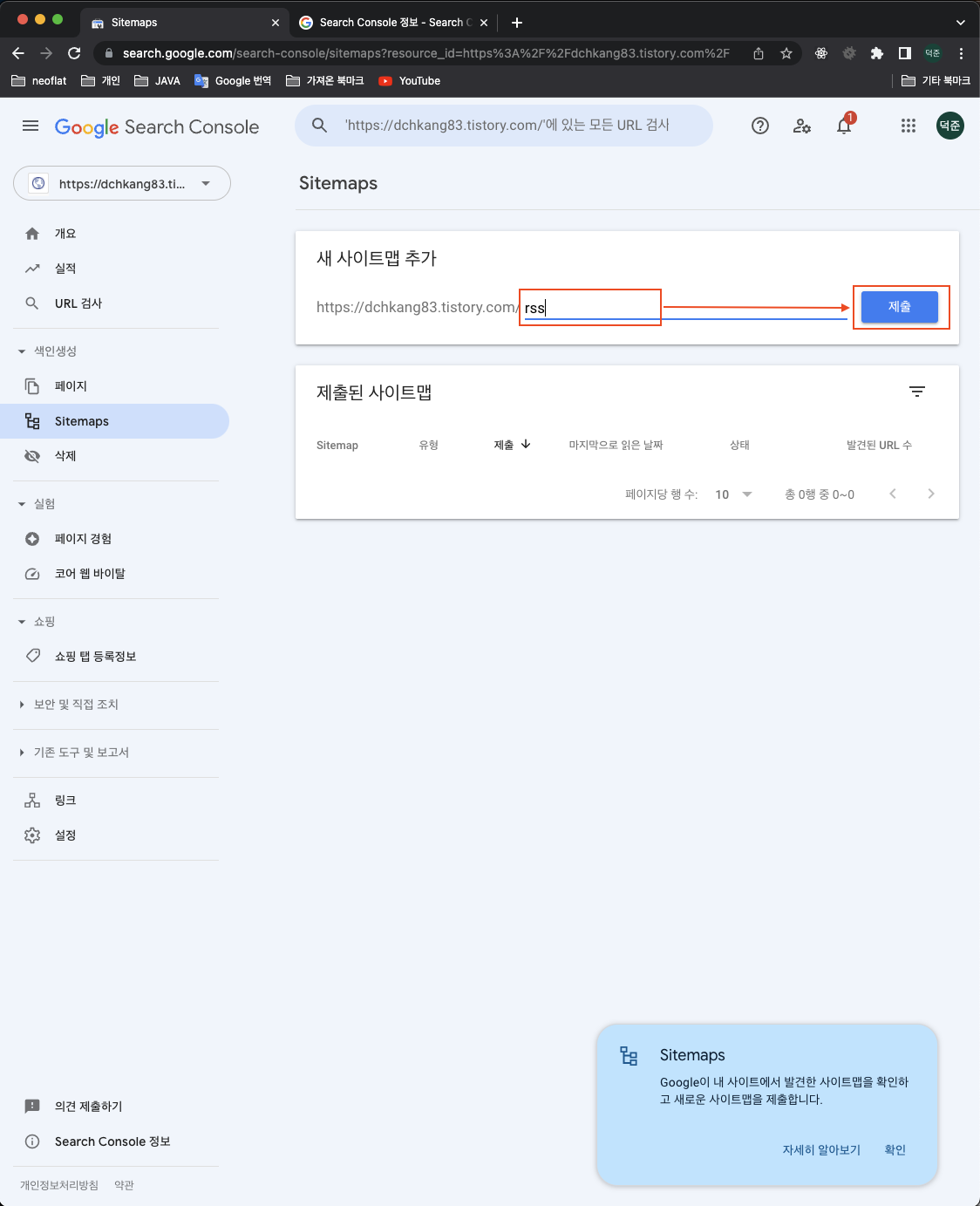Open the Google 번역 bookmark

233,81
